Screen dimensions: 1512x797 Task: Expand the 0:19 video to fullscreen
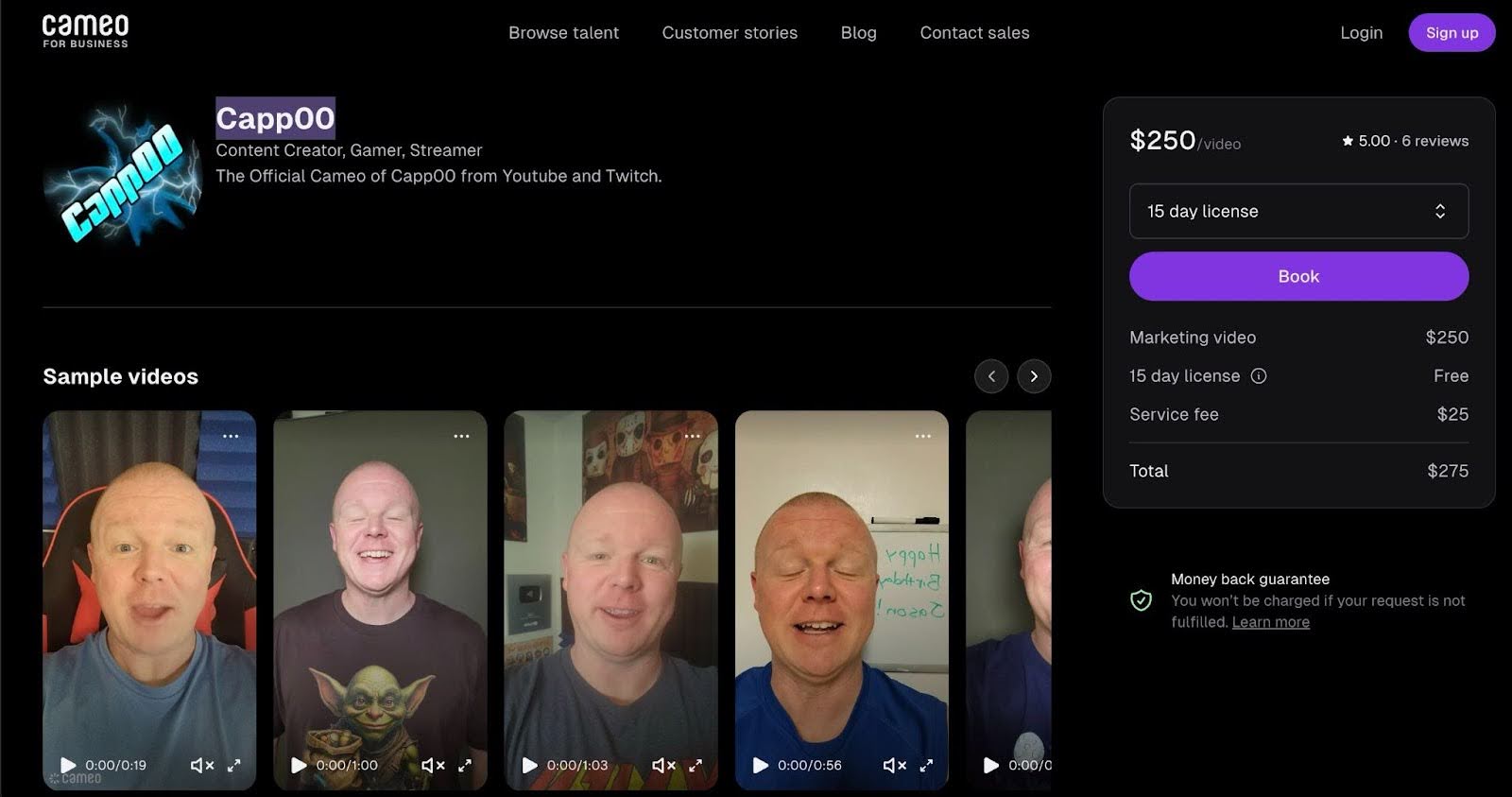coord(233,765)
